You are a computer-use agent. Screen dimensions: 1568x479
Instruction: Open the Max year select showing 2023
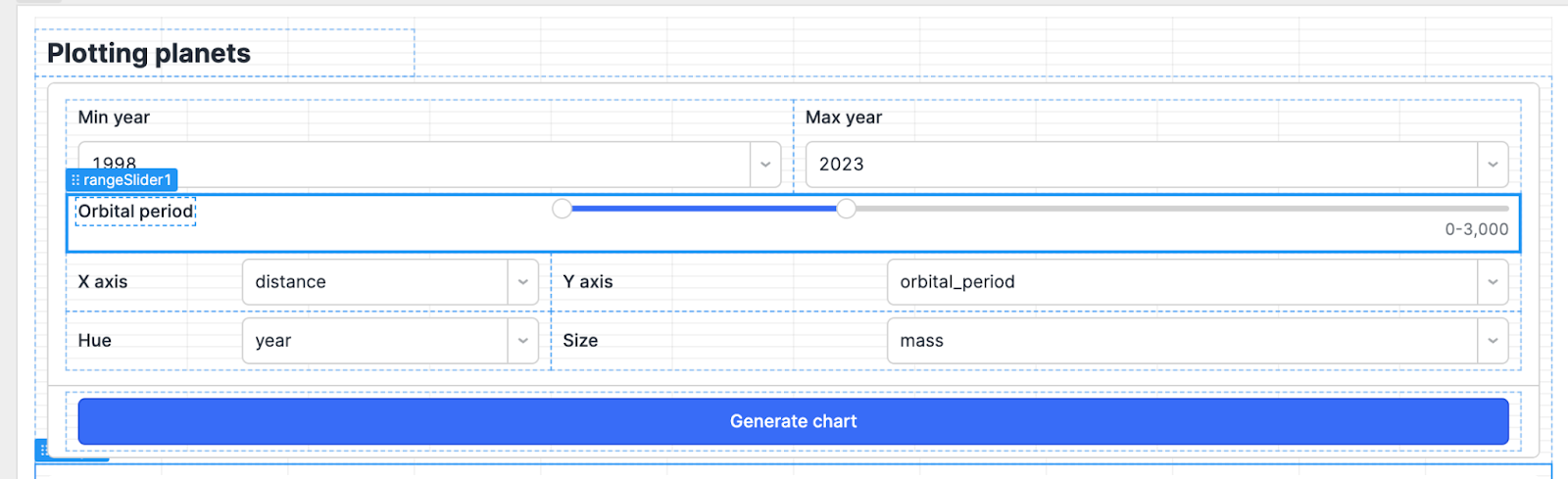click(1137, 165)
